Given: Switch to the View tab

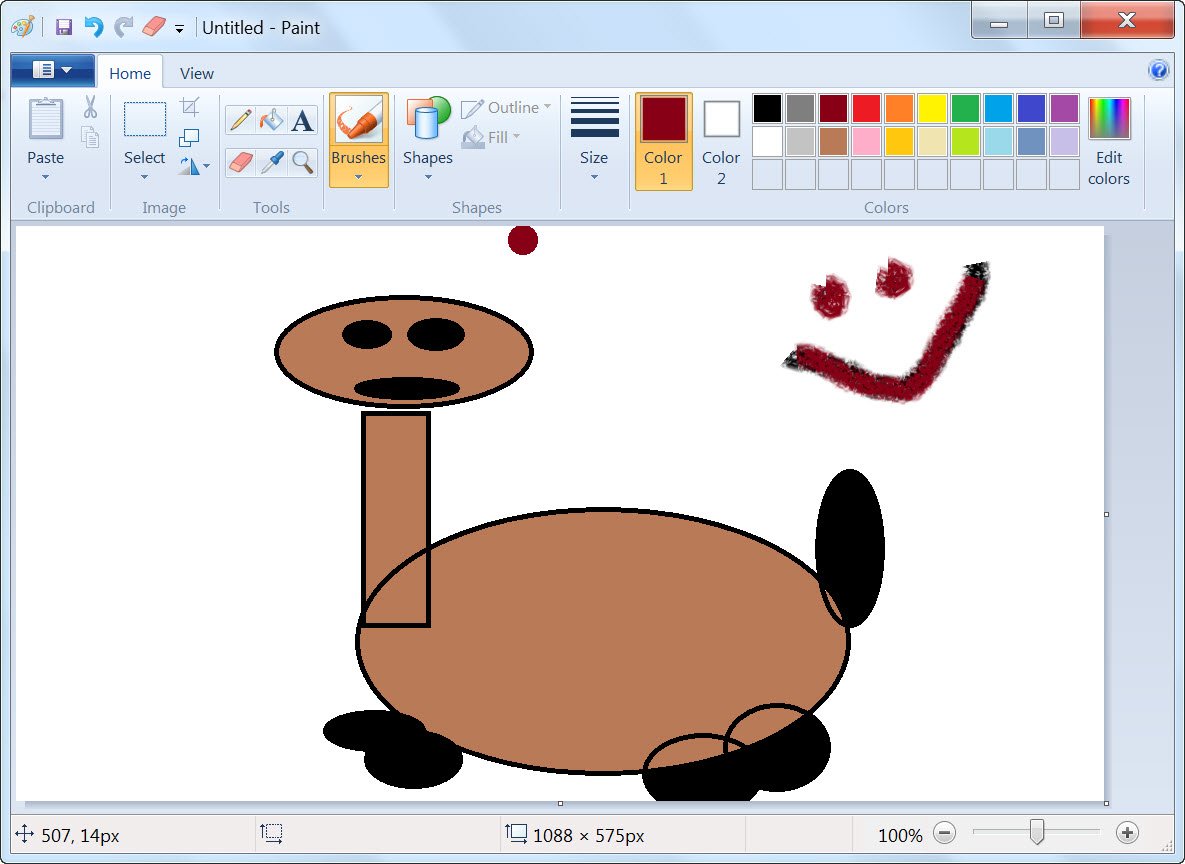Looking at the screenshot, I should pos(196,73).
